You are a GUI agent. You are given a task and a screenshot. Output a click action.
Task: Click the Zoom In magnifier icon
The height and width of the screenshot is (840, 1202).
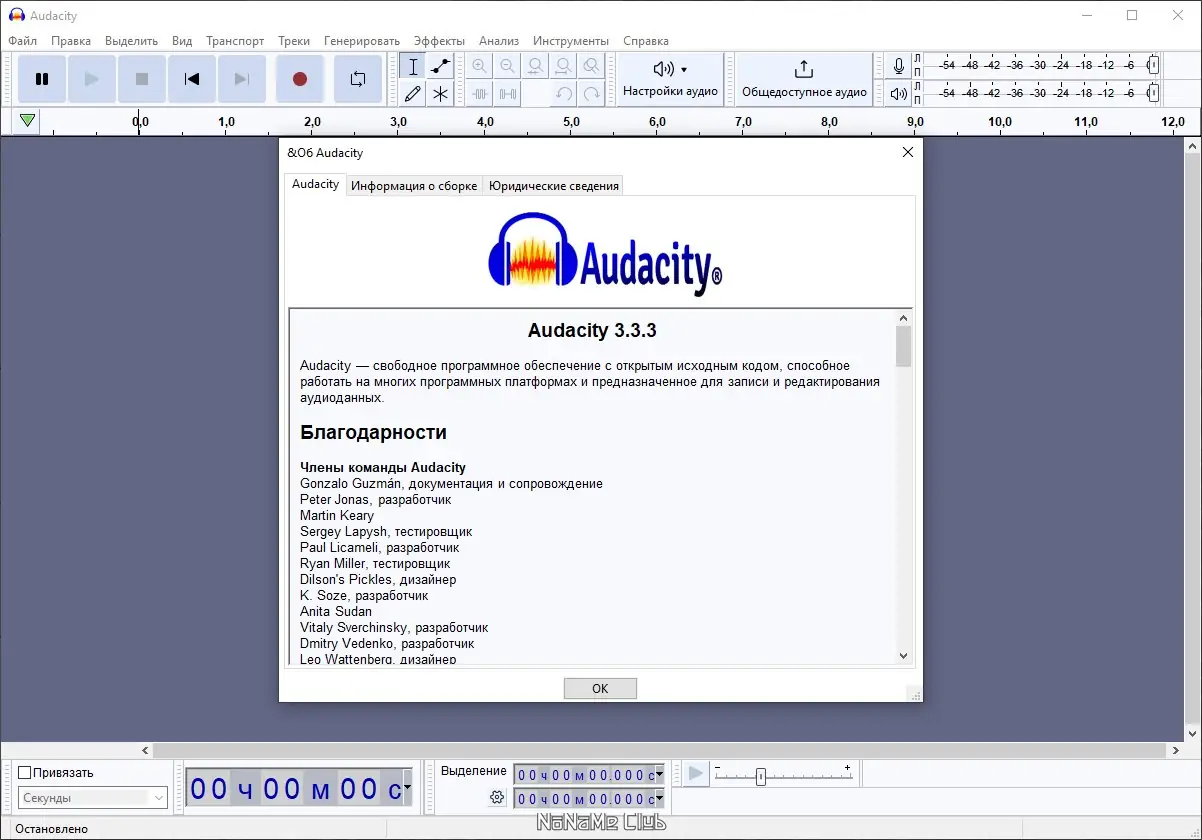[x=480, y=67]
